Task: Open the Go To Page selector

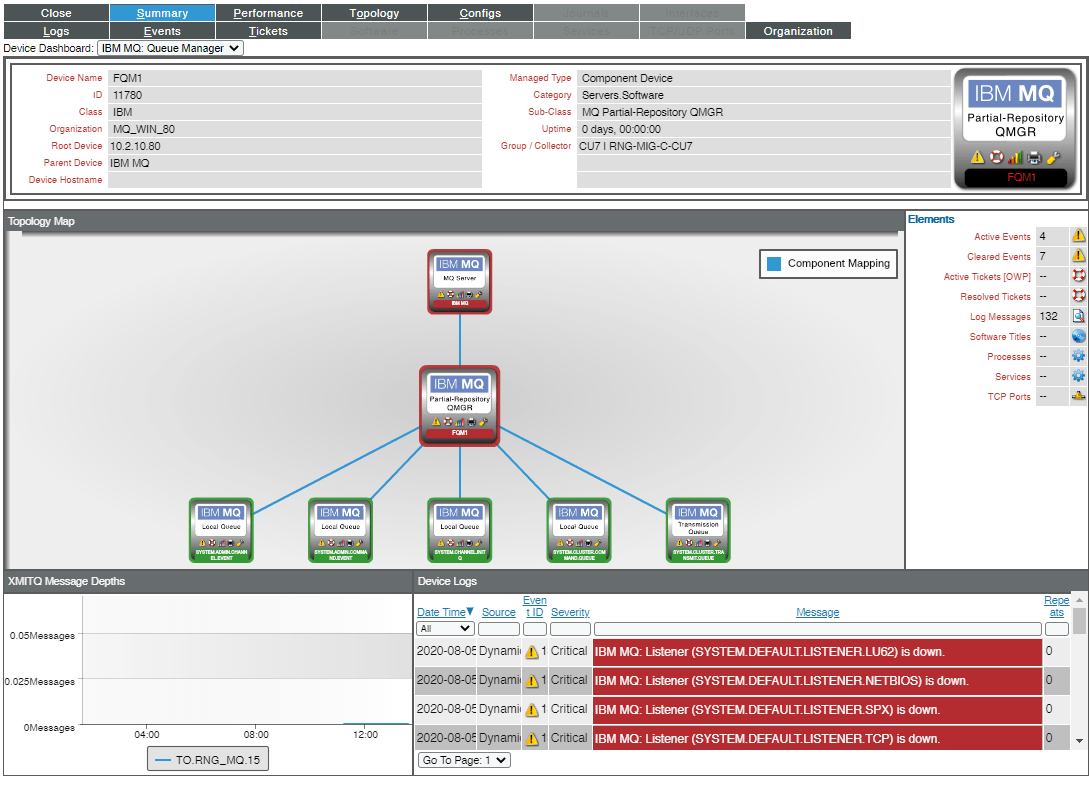Action: (x=463, y=759)
